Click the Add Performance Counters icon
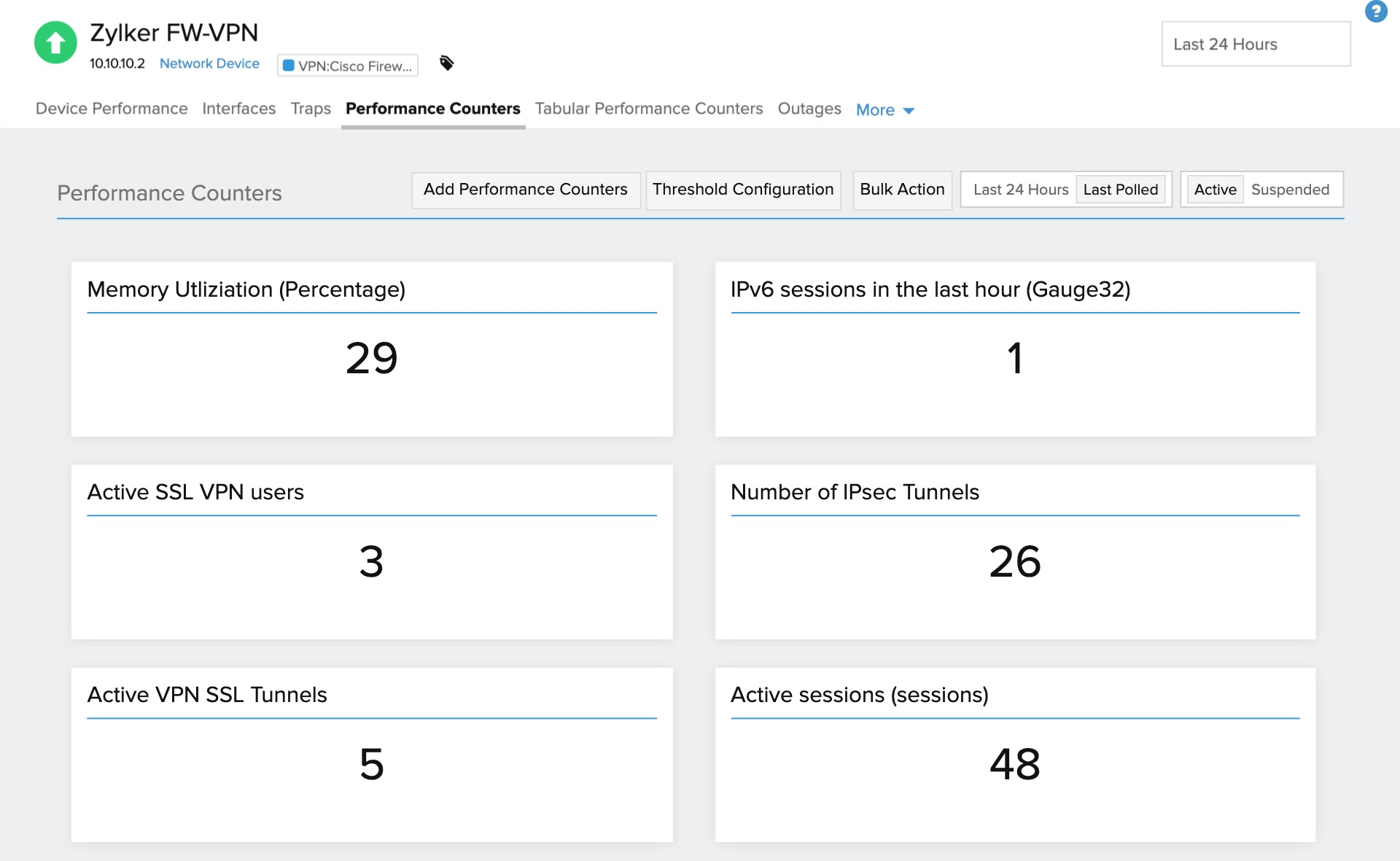The image size is (1400, 861). click(x=524, y=190)
